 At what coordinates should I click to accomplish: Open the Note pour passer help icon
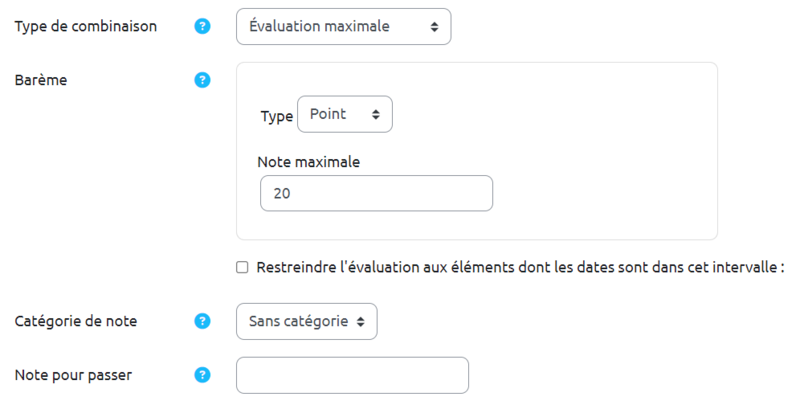click(203, 375)
